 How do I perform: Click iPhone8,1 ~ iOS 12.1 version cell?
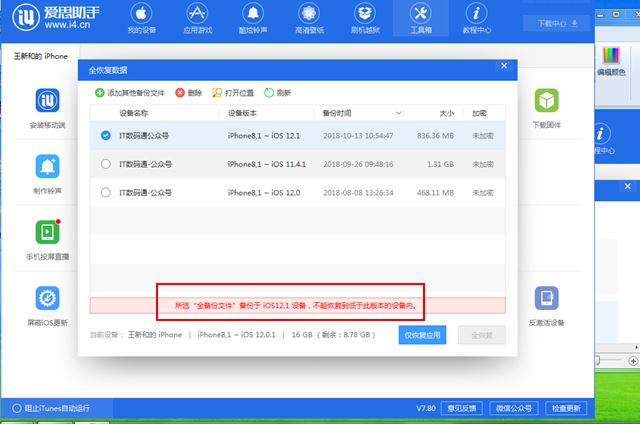(264, 135)
